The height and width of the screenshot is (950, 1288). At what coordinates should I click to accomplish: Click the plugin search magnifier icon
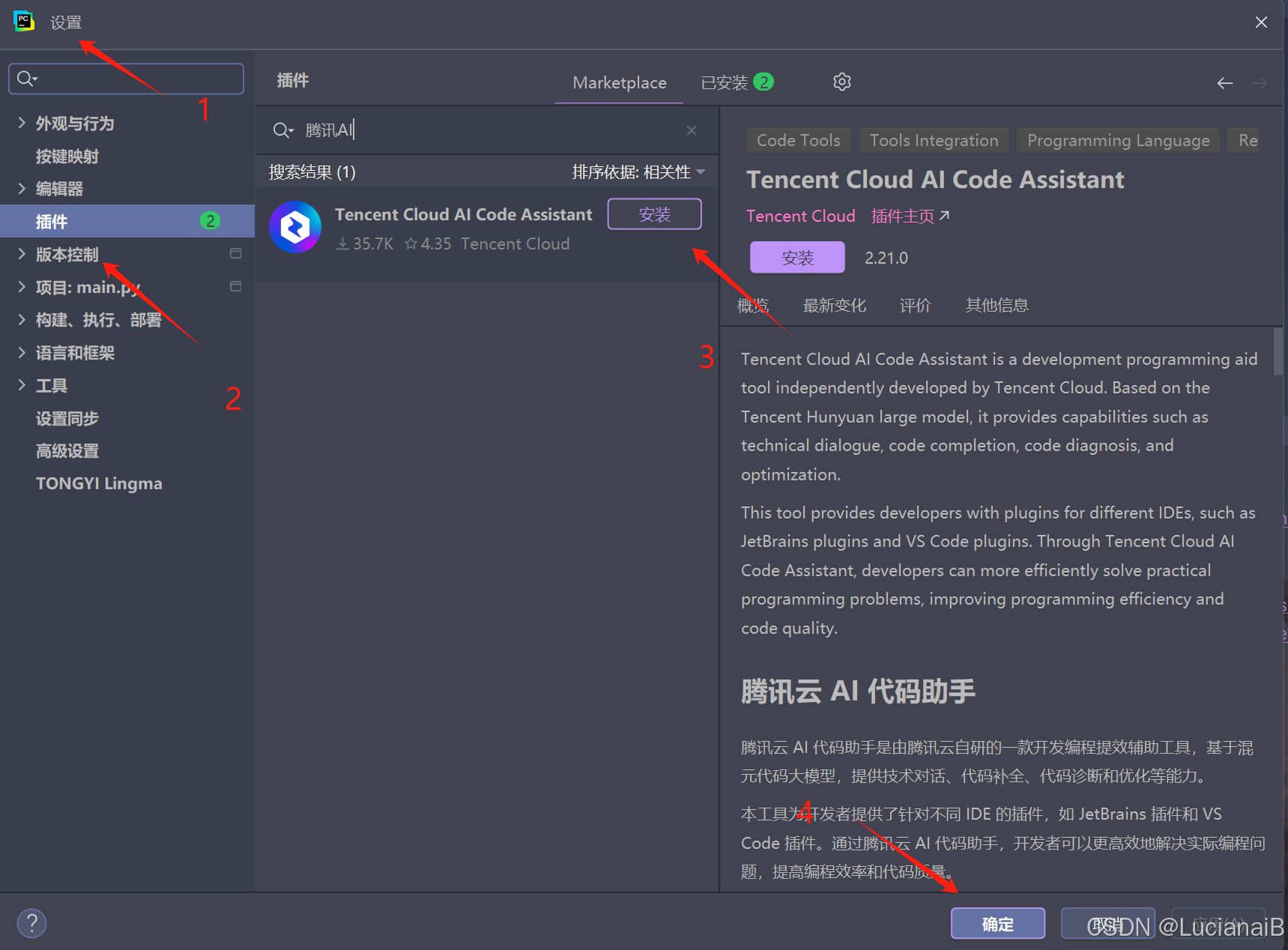pyautogui.click(x=282, y=130)
